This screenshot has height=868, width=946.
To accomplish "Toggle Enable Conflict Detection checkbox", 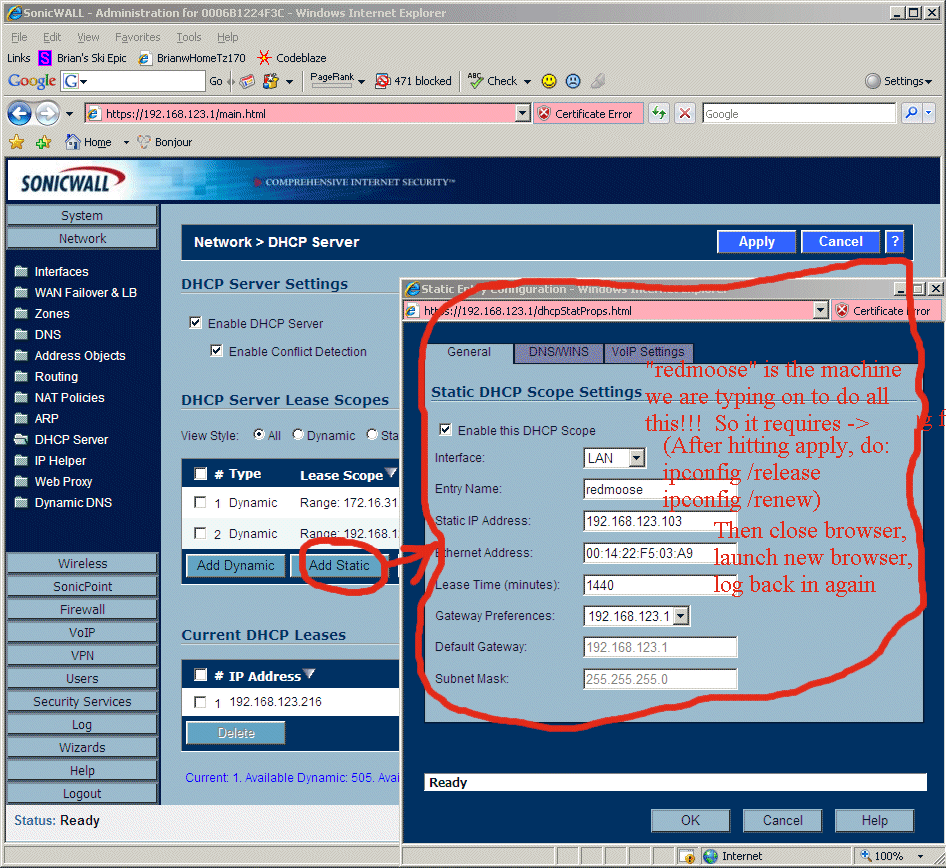I will coord(217,350).
